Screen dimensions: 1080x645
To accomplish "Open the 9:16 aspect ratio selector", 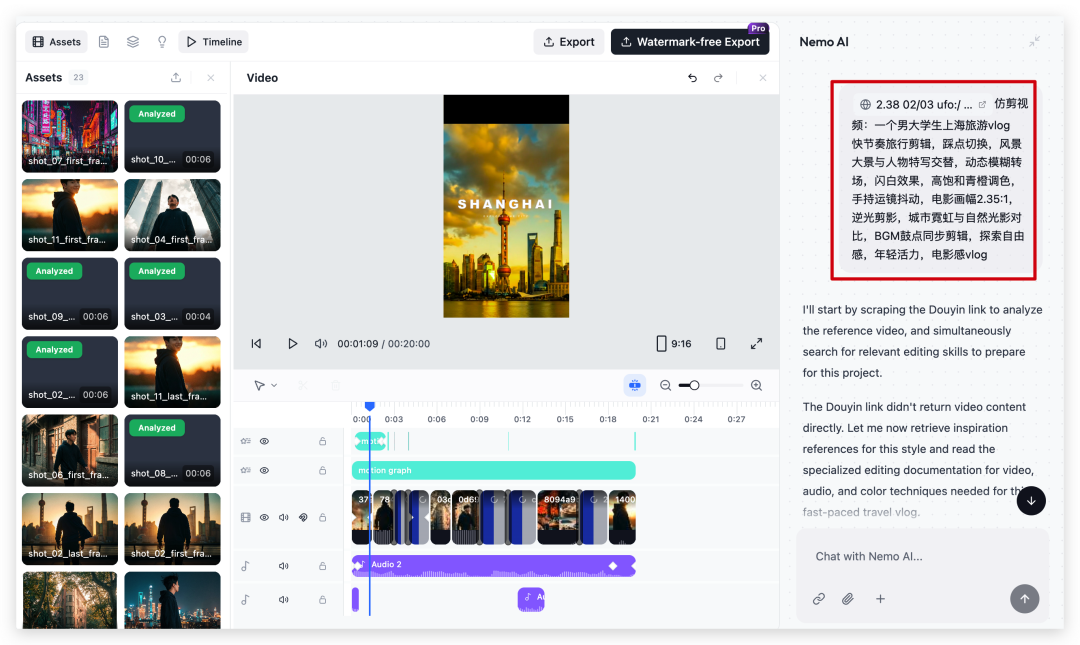I will 673,343.
